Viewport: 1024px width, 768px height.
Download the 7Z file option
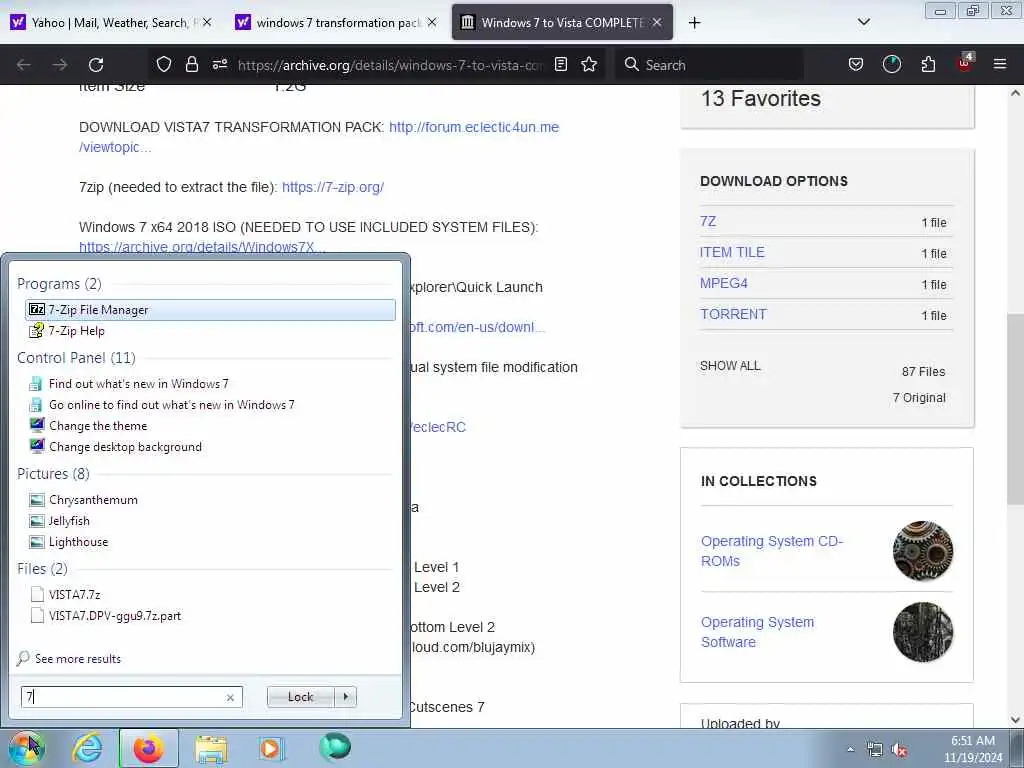708,221
